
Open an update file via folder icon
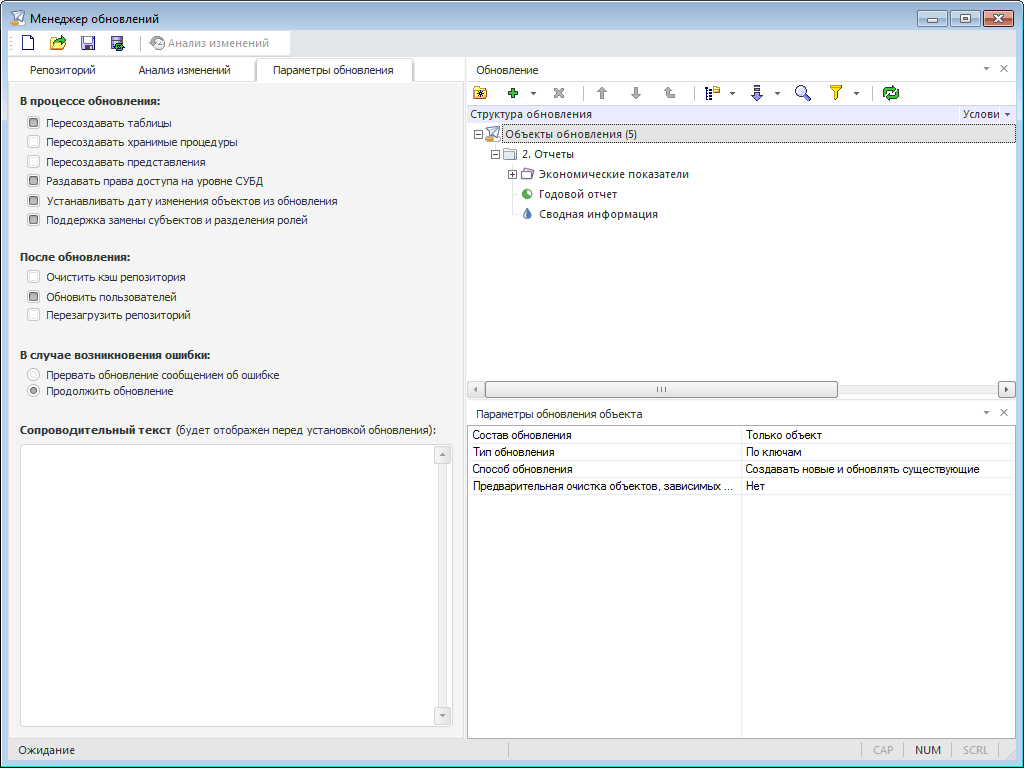coord(58,43)
